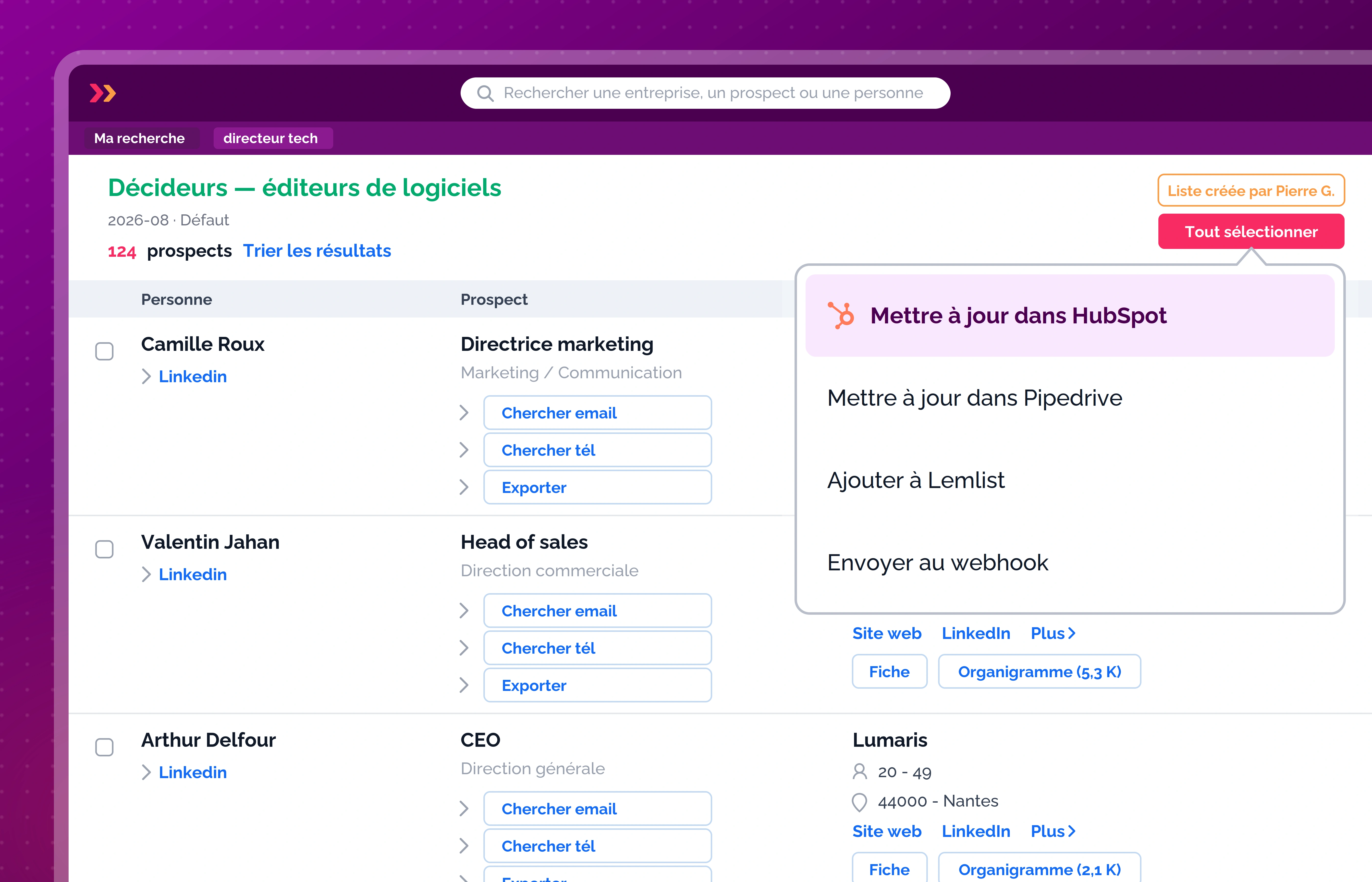Tick the checkbox for Camille Roux
The image size is (1372, 882).
point(104,351)
